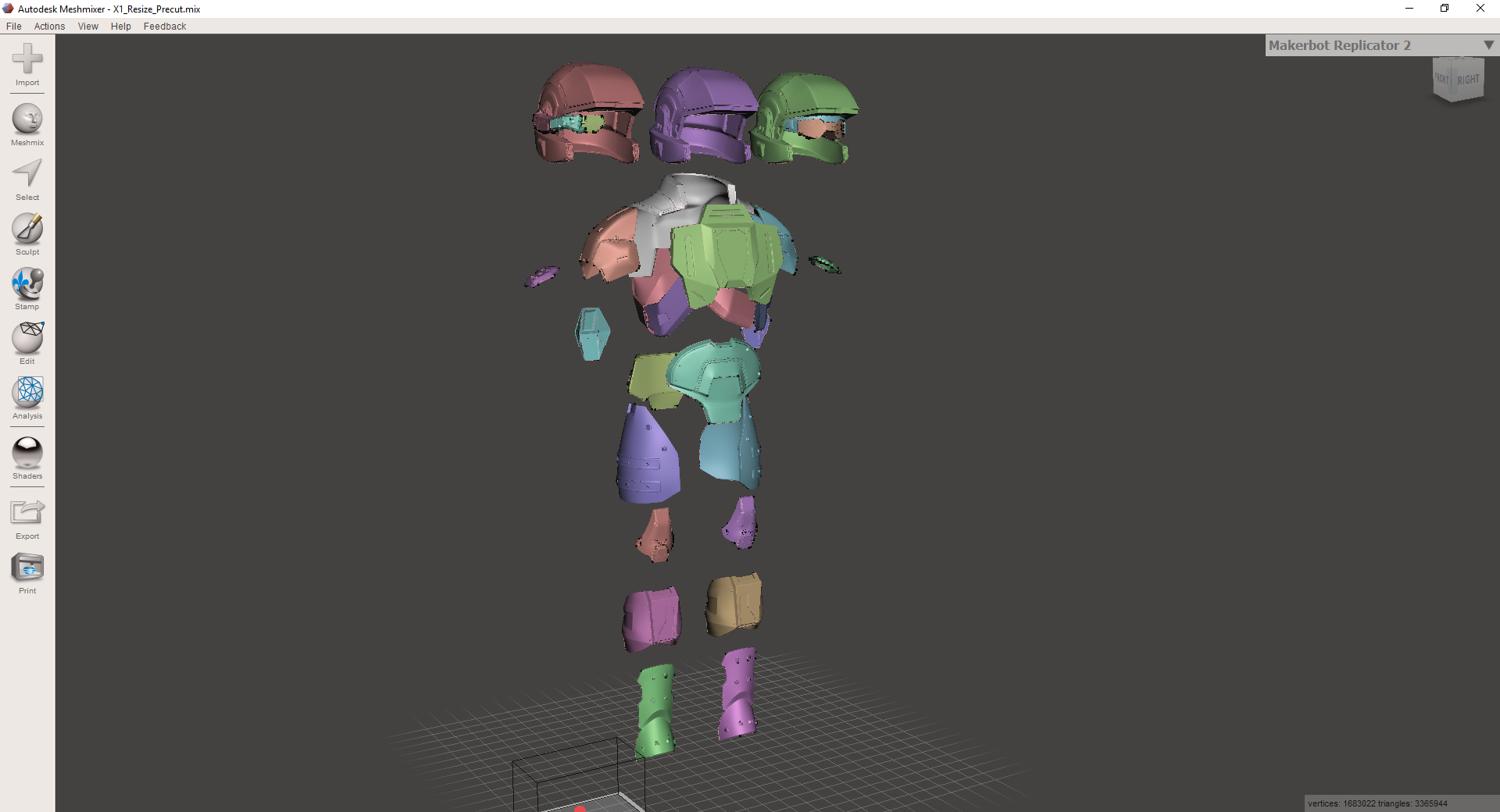
Task: Open the Analysis tools
Action: pyautogui.click(x=27, y=398)
